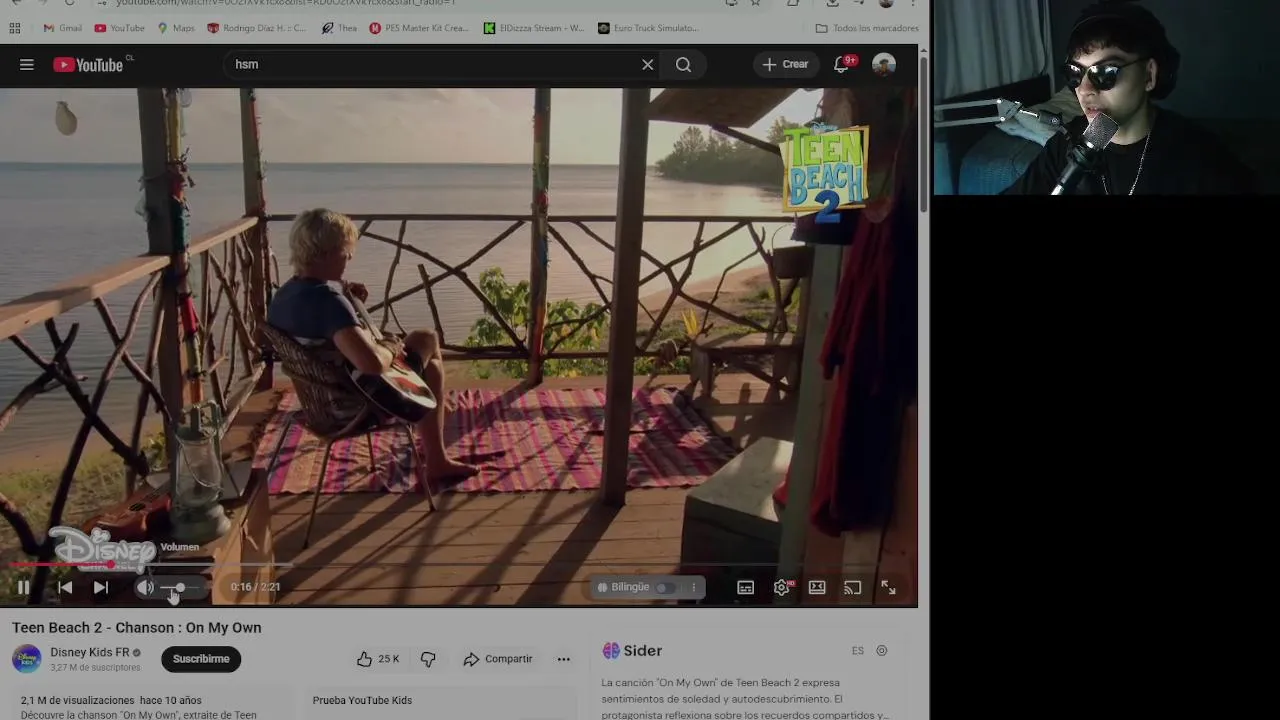Screen dimensions: 1280x720
Task: Switch to theater mode
Action: (x=817, y=587)
